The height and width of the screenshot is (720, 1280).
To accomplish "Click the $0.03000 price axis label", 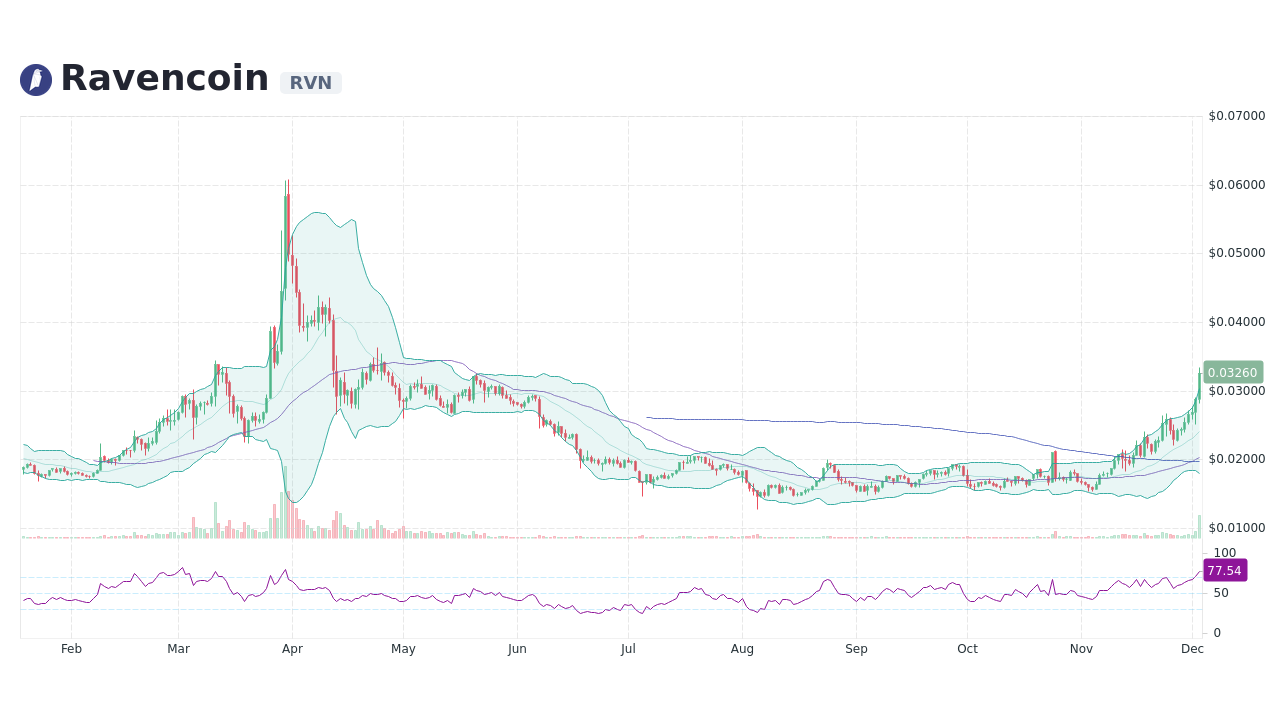I will [1237, 391].
